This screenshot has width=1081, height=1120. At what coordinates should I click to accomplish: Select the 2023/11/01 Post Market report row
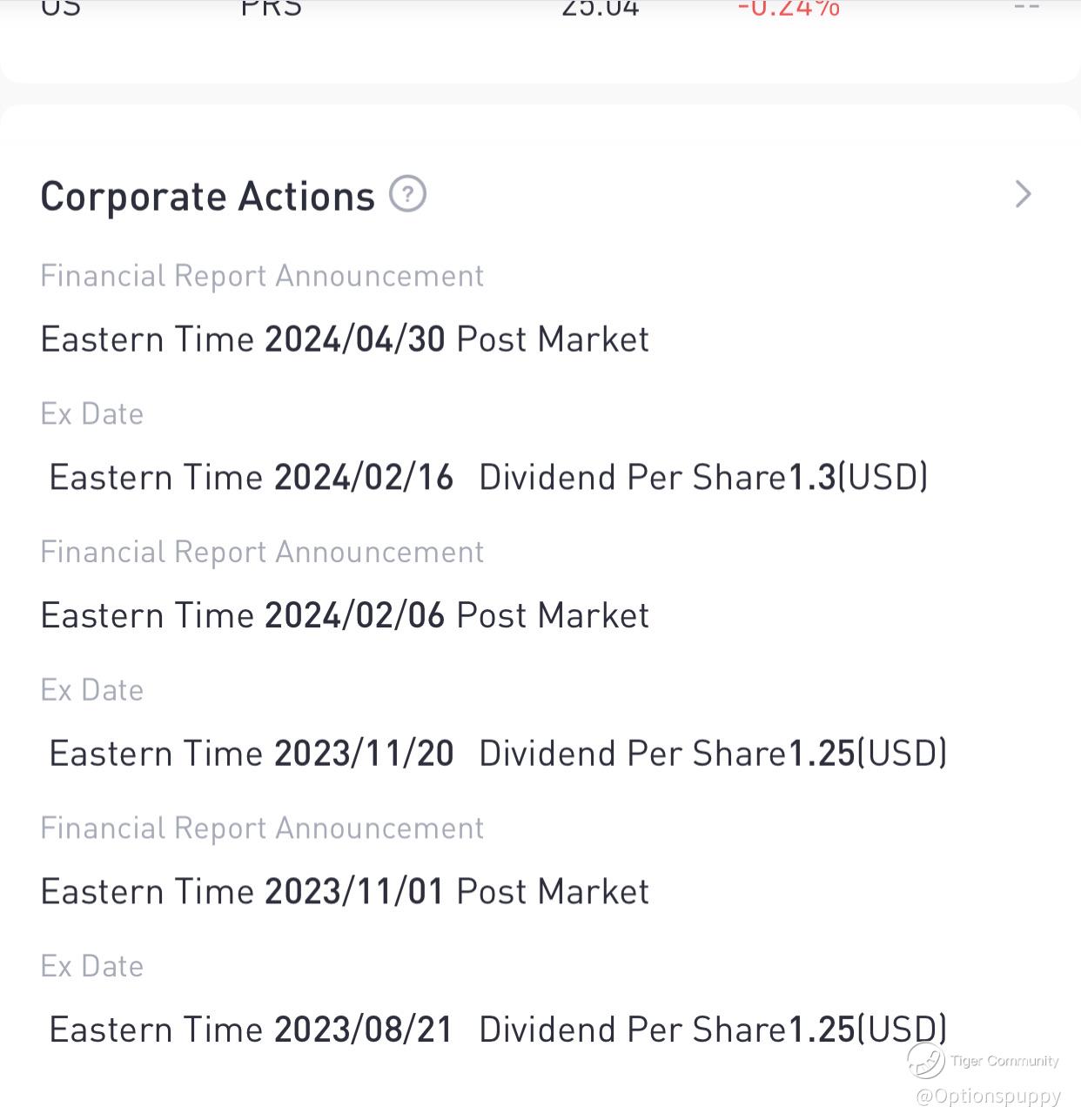tap(345, 891)
